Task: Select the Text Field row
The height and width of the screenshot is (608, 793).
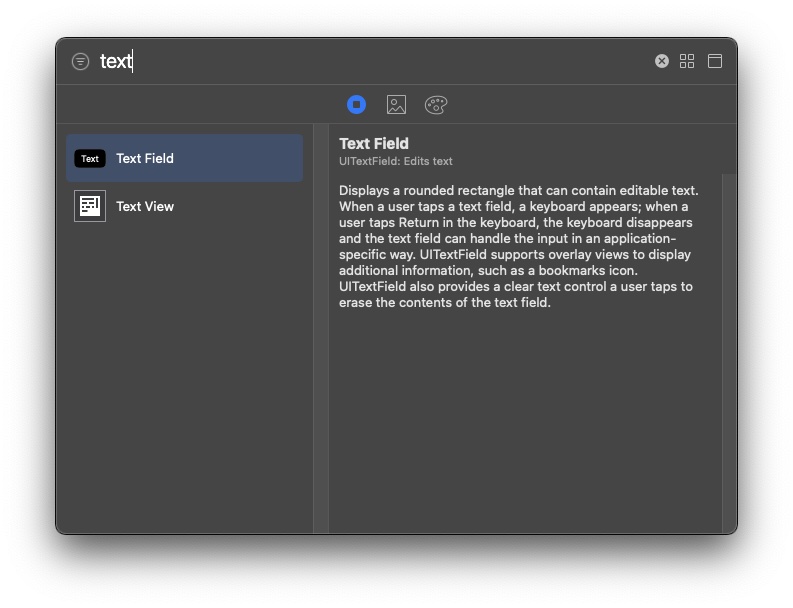Action: point(185,158)
